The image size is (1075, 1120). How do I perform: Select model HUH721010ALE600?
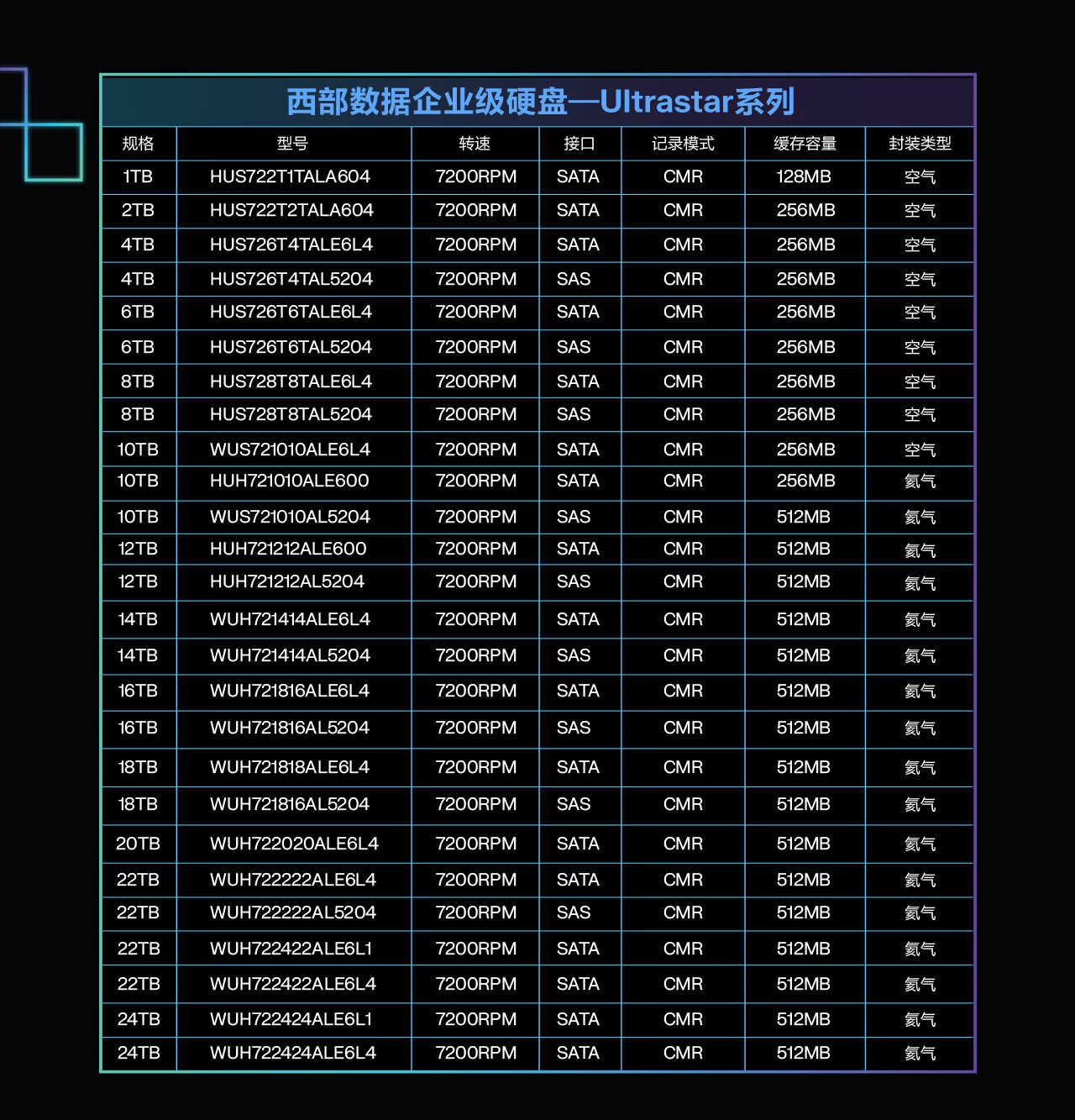point(290,481)
